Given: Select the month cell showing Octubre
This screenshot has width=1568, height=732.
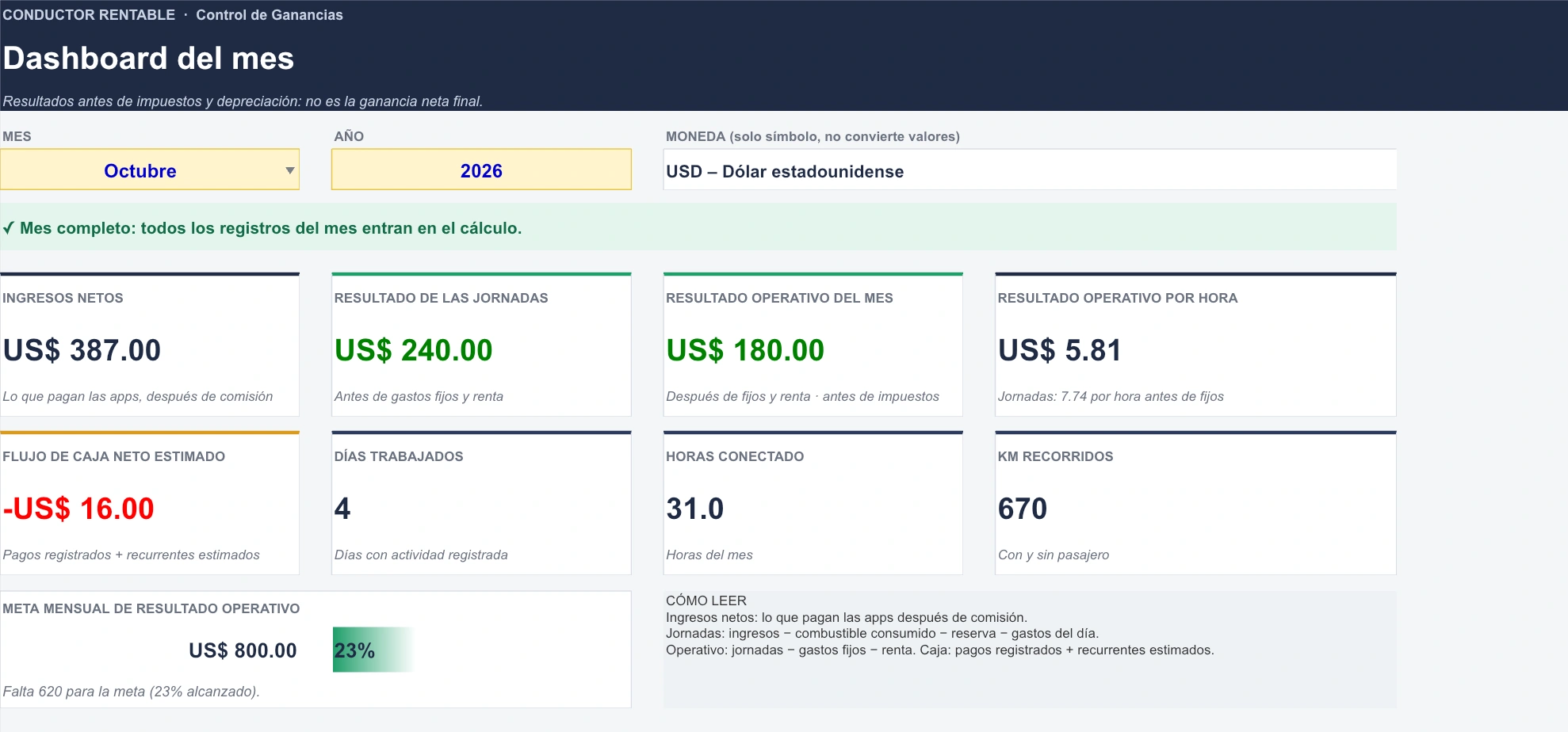Looking at the screenshot, I should click(150, 170).
